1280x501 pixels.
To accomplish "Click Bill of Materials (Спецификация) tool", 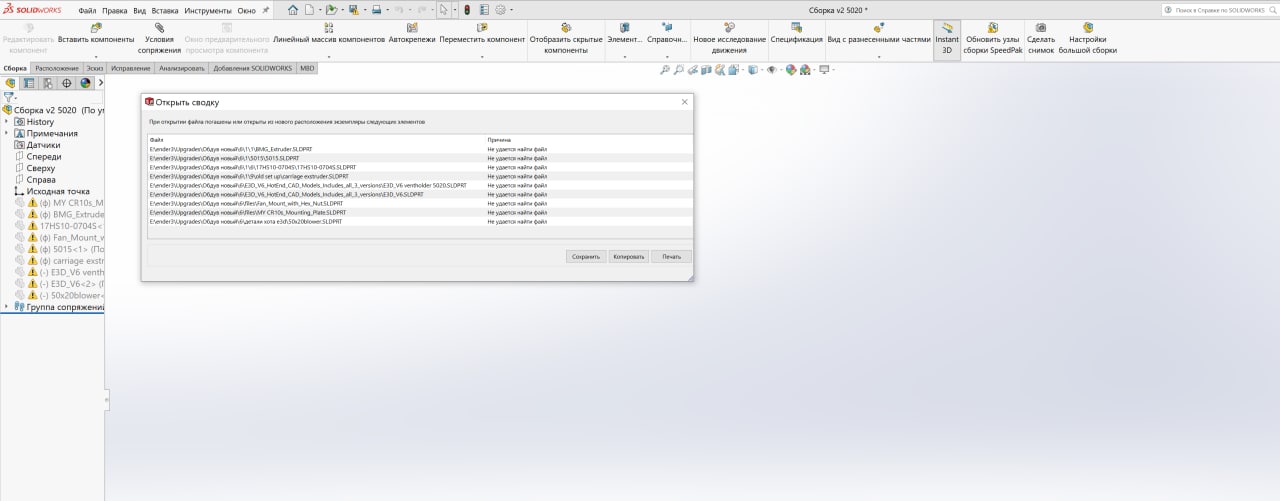I will (x=796, y=35).
